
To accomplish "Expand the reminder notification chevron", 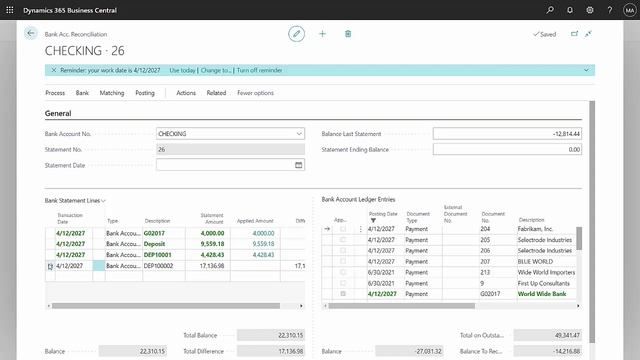I will tap(586, 70).
